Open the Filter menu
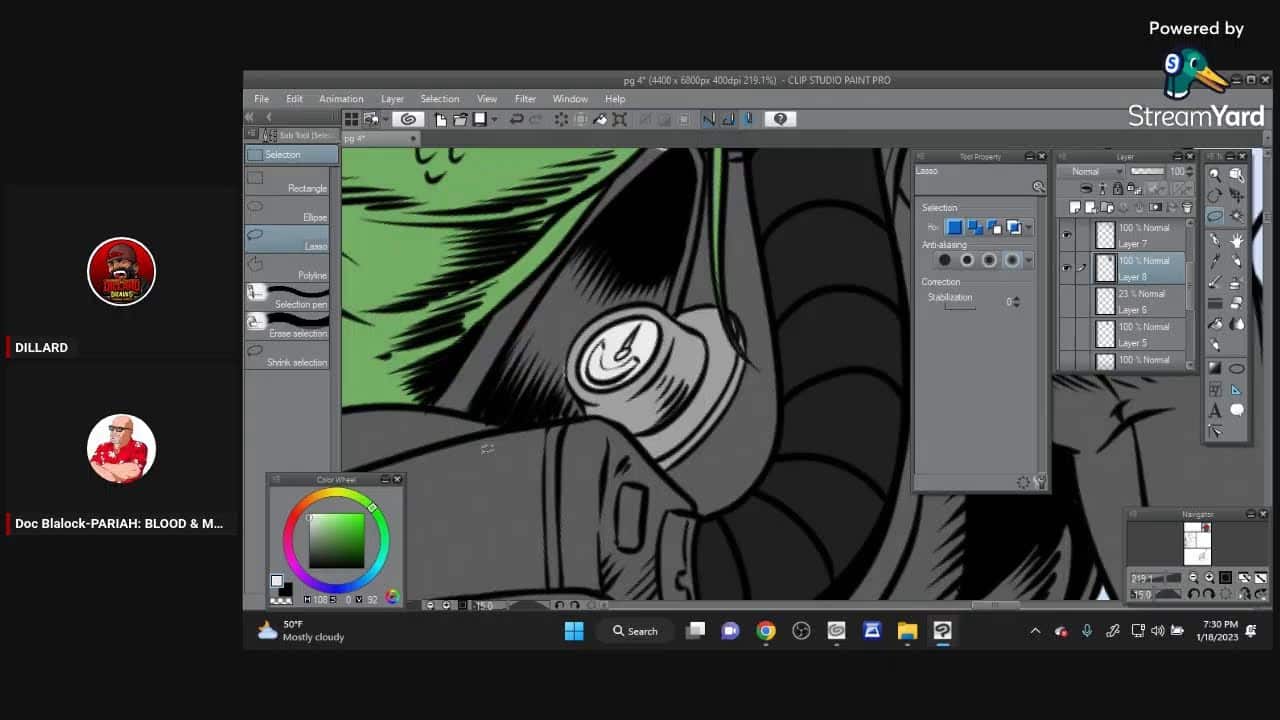The width and height of the screenshot is (1280, 720). [x=525, y=99]
